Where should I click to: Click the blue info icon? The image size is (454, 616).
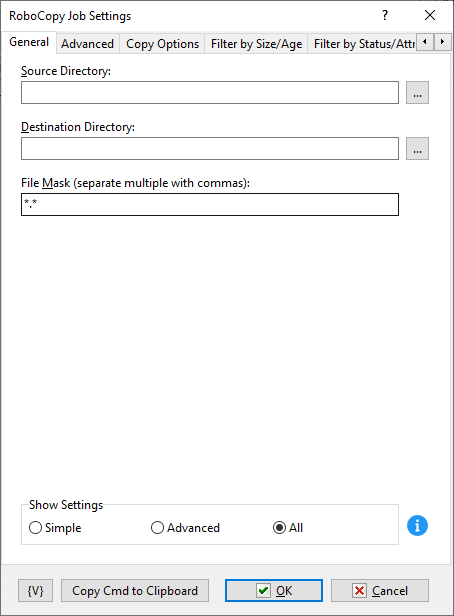(417, 525)
